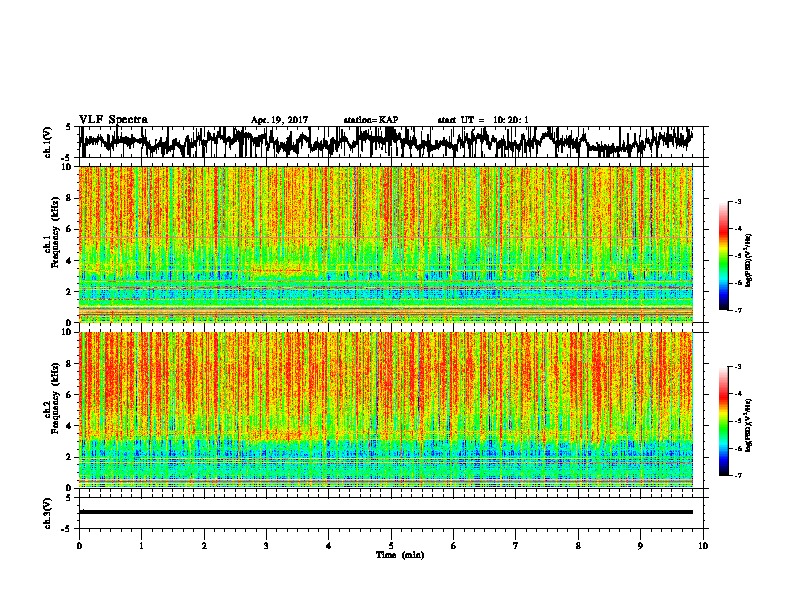Screen dimensions: 792x612
Task: Click the ch.1(V) waveform trace panel
Action: point(391,142)
